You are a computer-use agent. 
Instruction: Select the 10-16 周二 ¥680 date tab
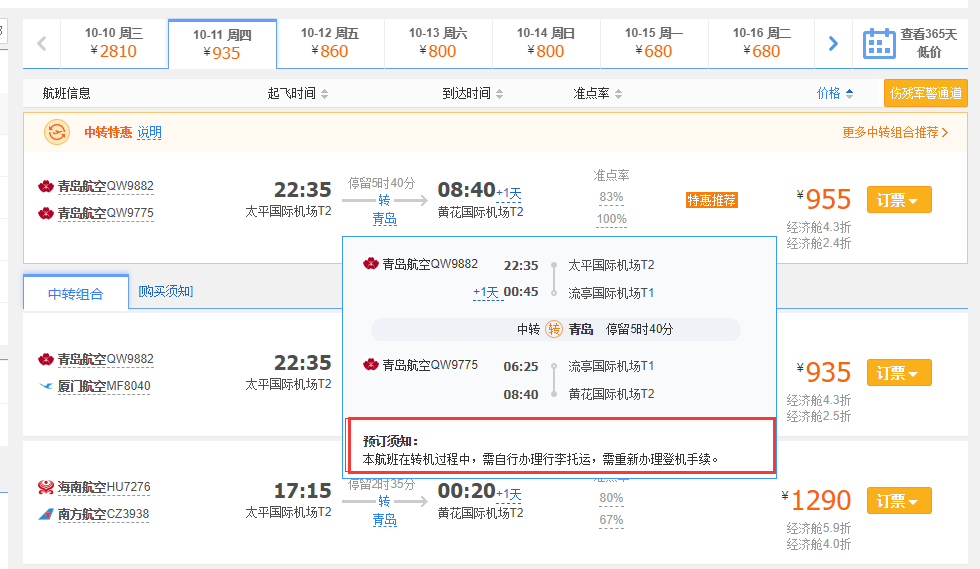coord(762,43)
